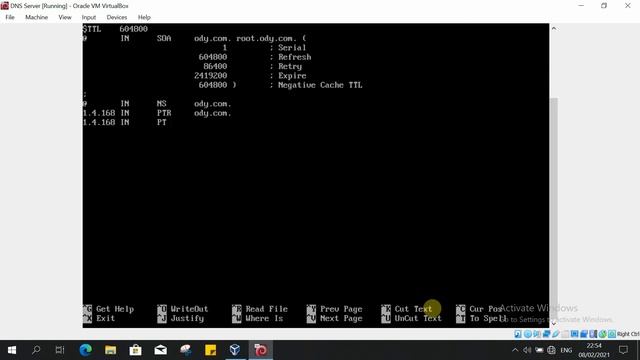
Task: Click WriteOut in nano shortcut bar
Action: [x=189, y=309]
